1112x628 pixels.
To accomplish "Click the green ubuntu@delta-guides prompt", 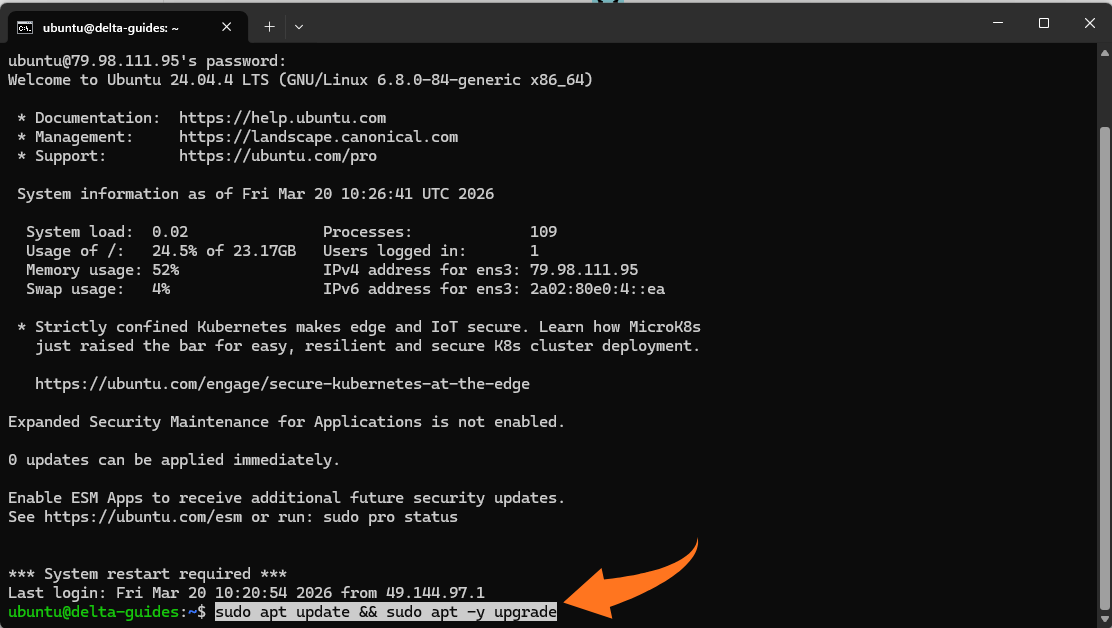I will pyautogui.click(x=95, y=612).
